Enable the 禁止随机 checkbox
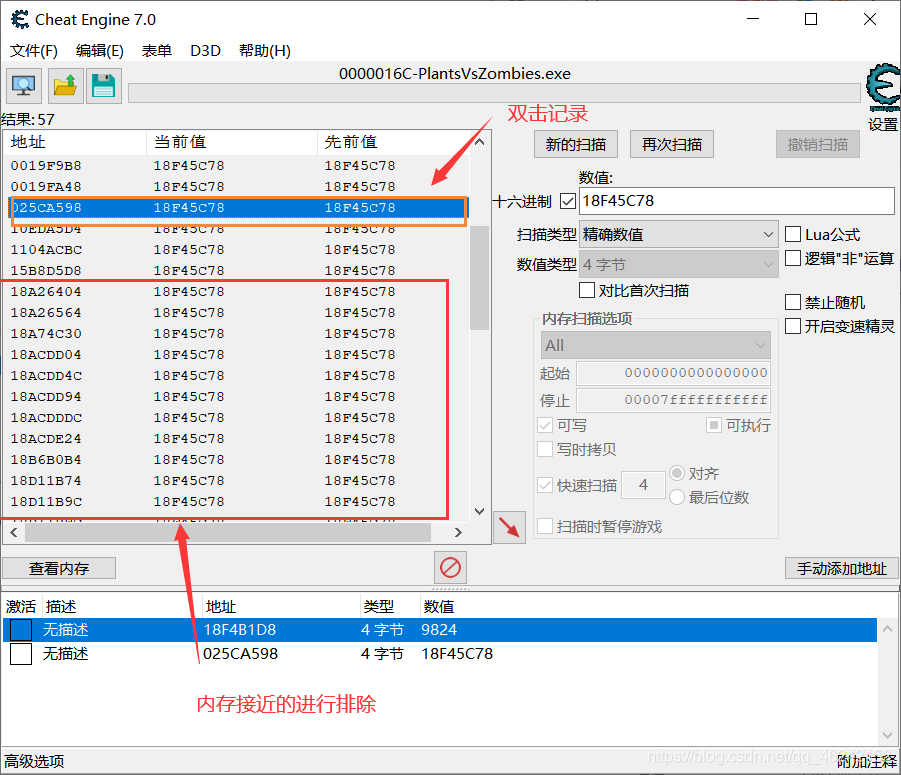Image resolution: width=901 pixels, height=775 pixels. point(793,302)
